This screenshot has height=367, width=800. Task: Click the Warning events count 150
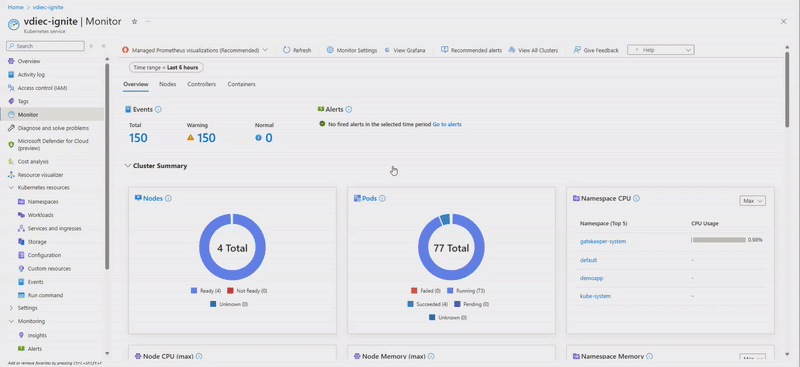pos(206,138)
